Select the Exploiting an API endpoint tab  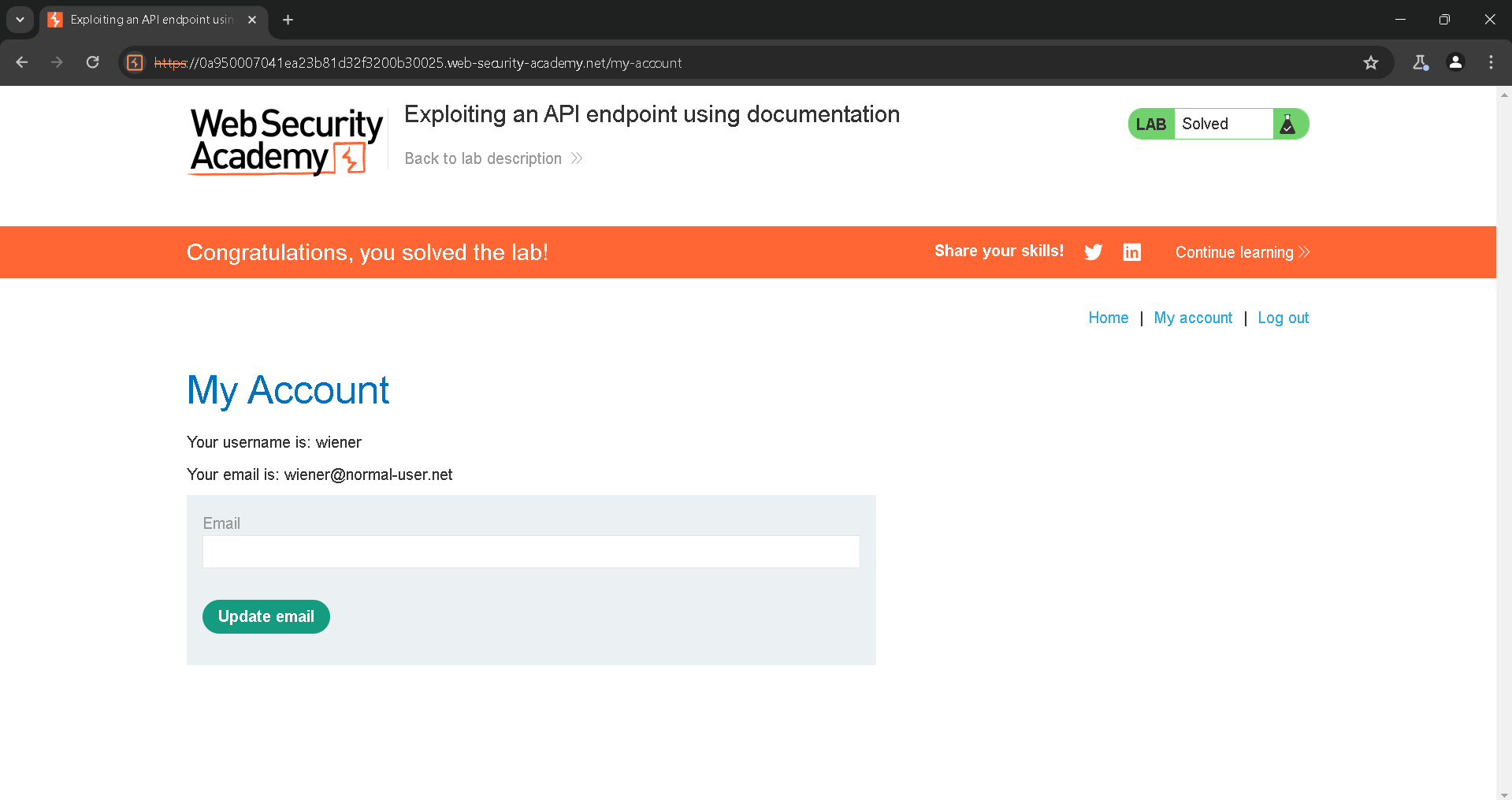(150, 20)
